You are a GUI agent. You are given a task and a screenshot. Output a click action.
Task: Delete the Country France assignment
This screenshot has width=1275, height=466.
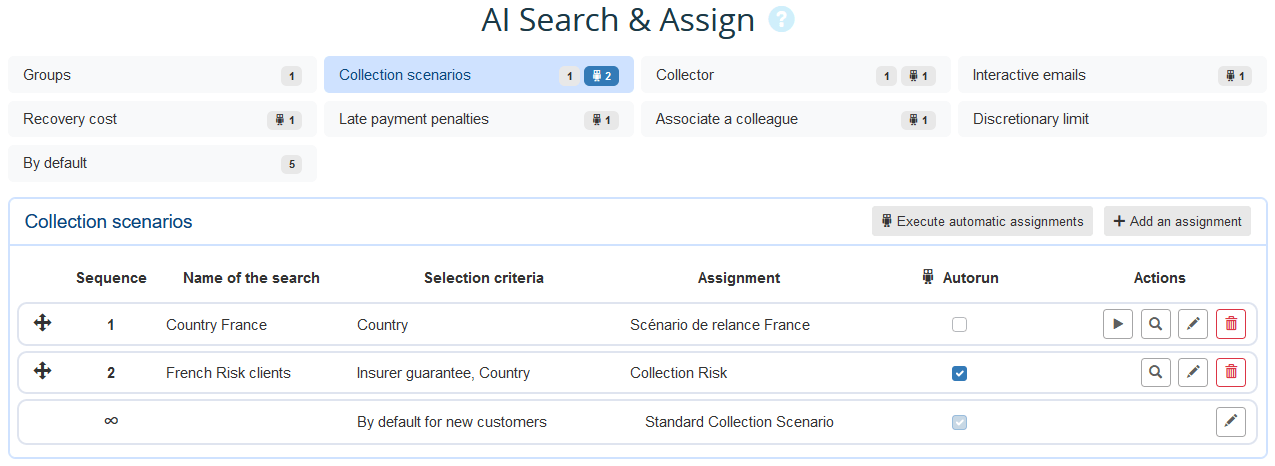1230,324
